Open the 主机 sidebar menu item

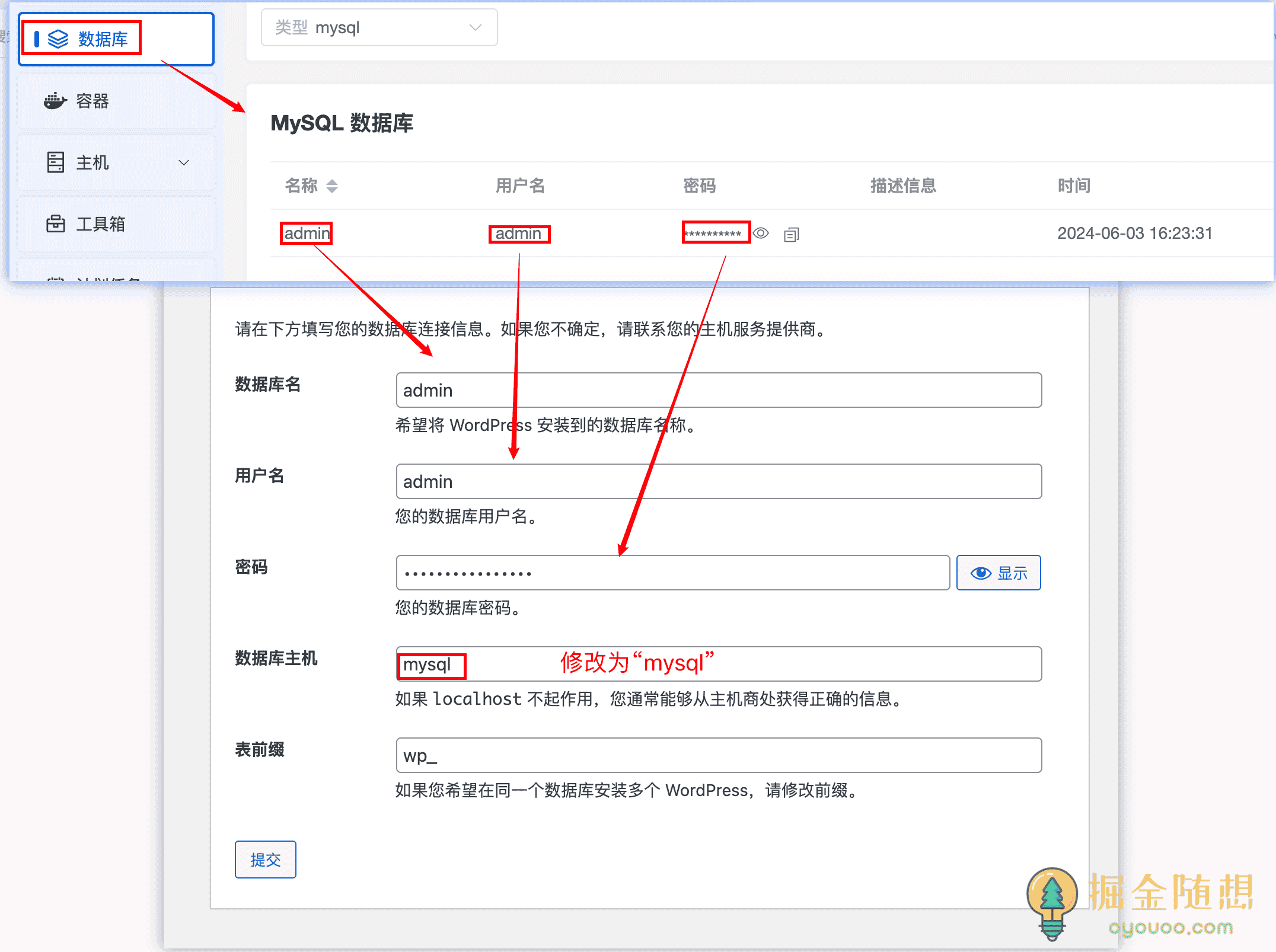[x=116, y=162]
